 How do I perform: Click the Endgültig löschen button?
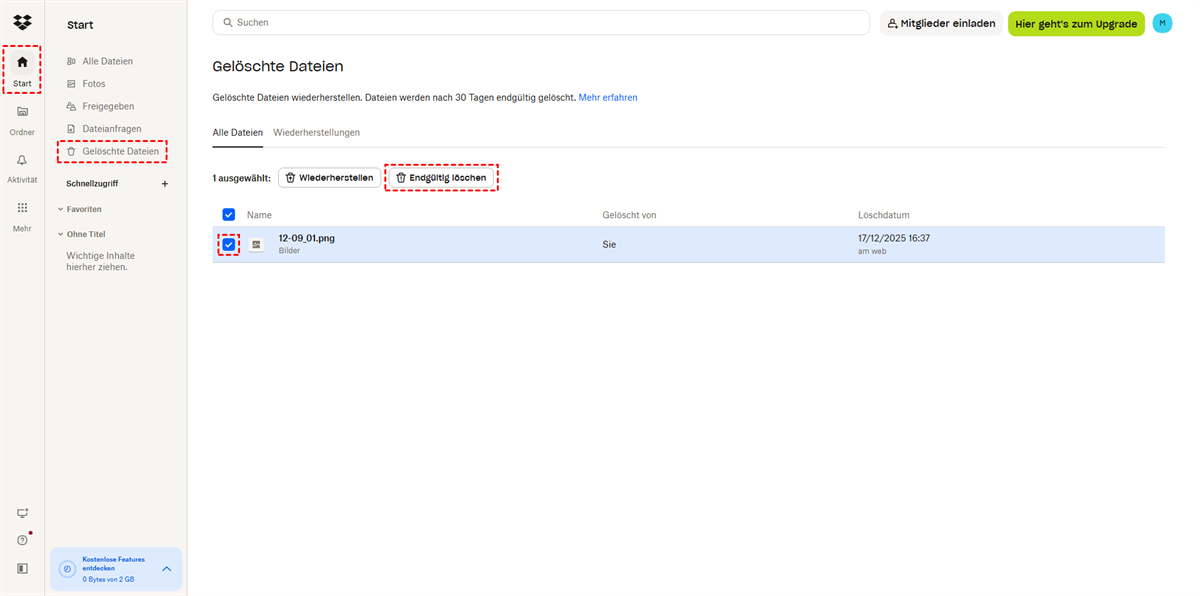tap(441, 178)
